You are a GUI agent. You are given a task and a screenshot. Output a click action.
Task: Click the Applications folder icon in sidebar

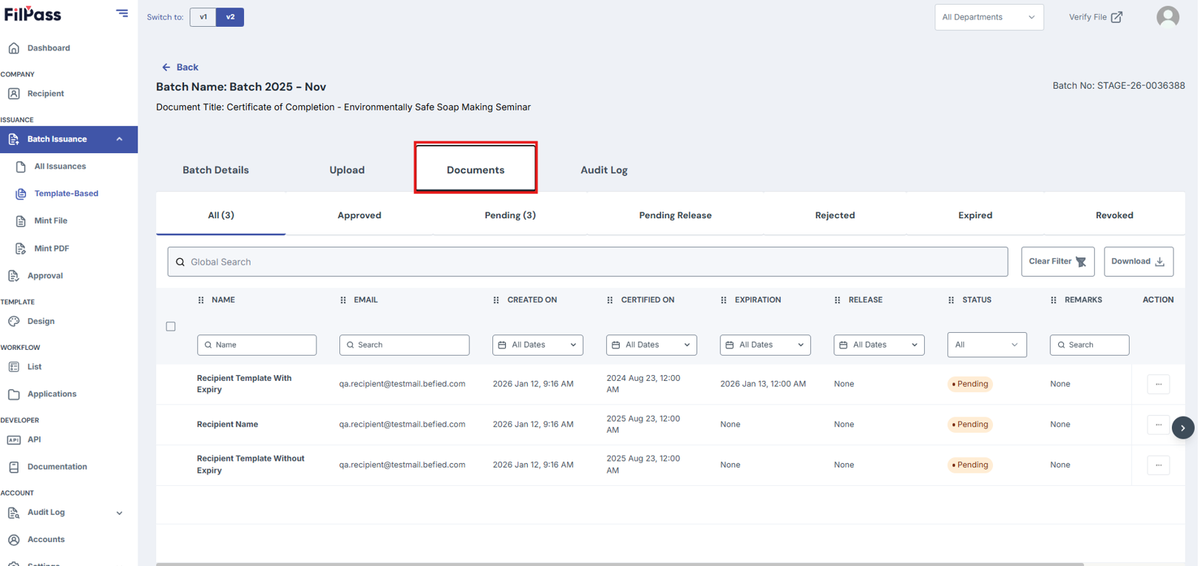tap(14, 394)
